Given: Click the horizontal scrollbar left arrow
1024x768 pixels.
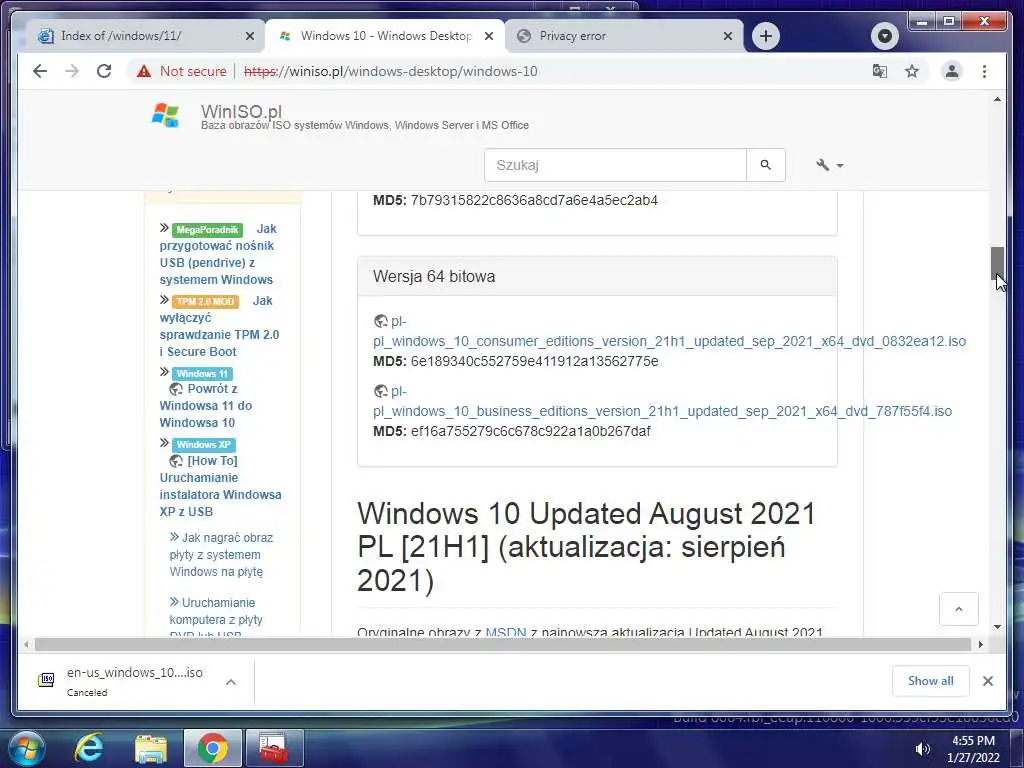Looking at the screenshot, I should (x=26, y=645).
